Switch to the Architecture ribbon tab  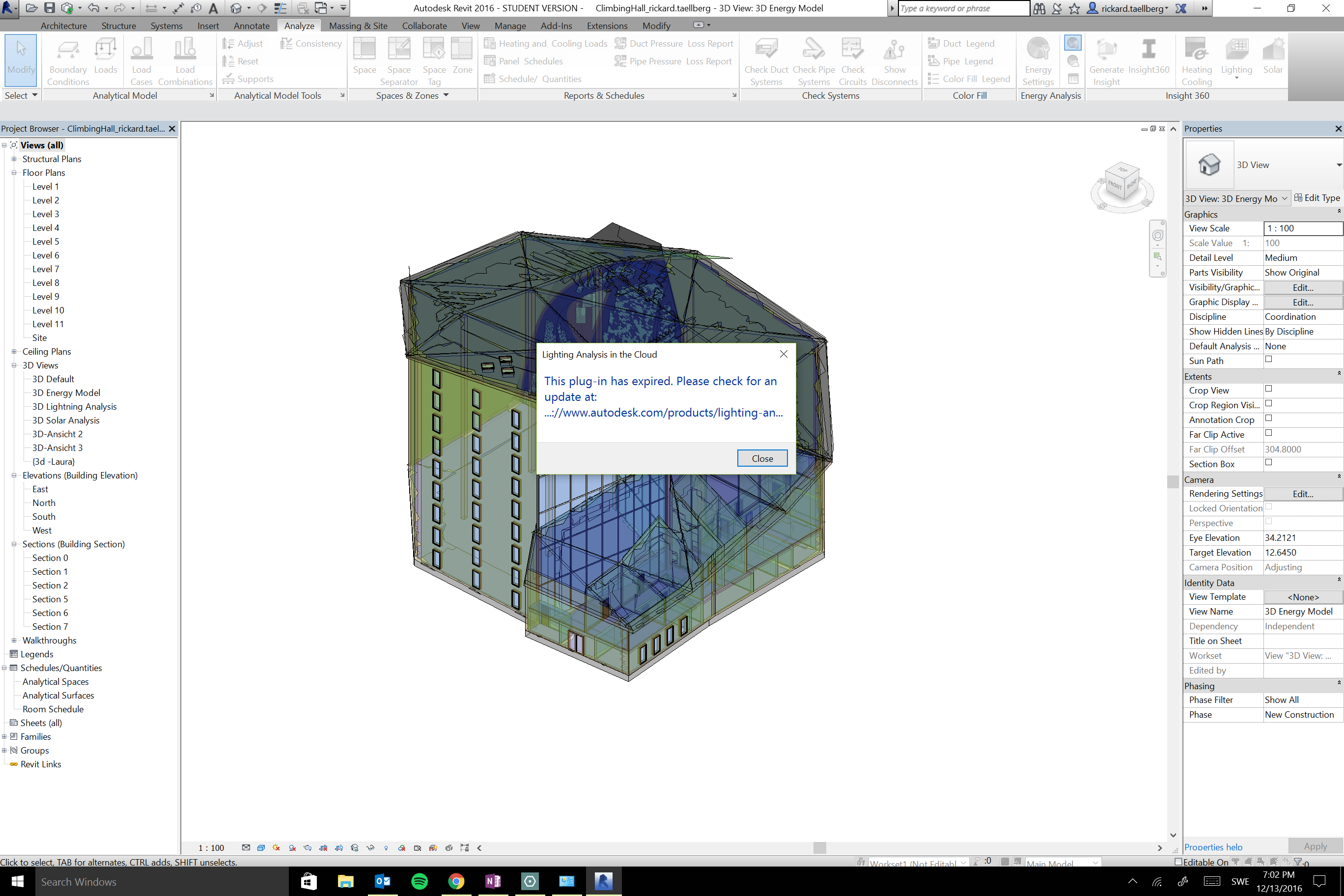(x=63, y=26)
